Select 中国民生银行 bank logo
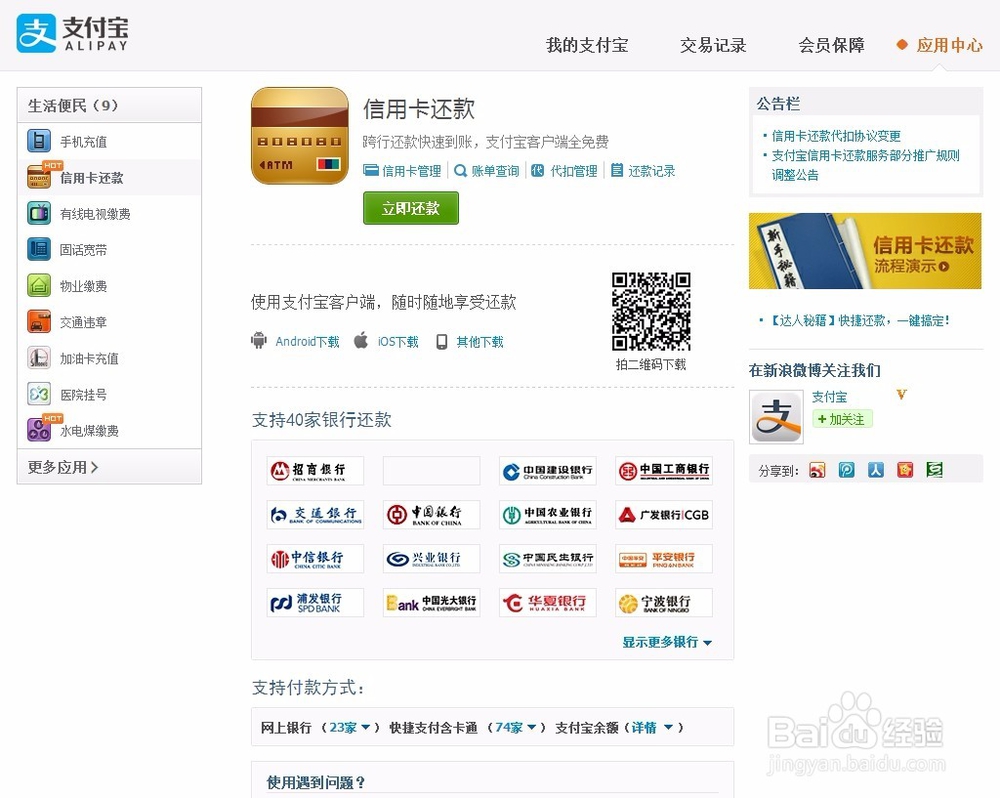1000x798 pixels. point(548,559)
